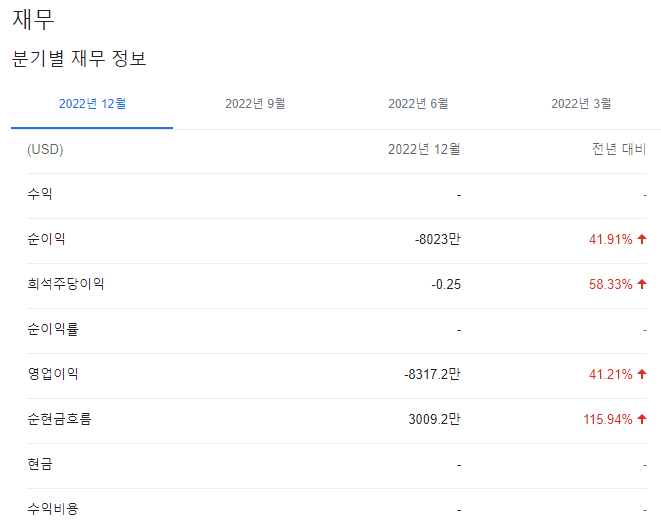
Task: Select the 수익비용 row label
Action: (53, 509)
